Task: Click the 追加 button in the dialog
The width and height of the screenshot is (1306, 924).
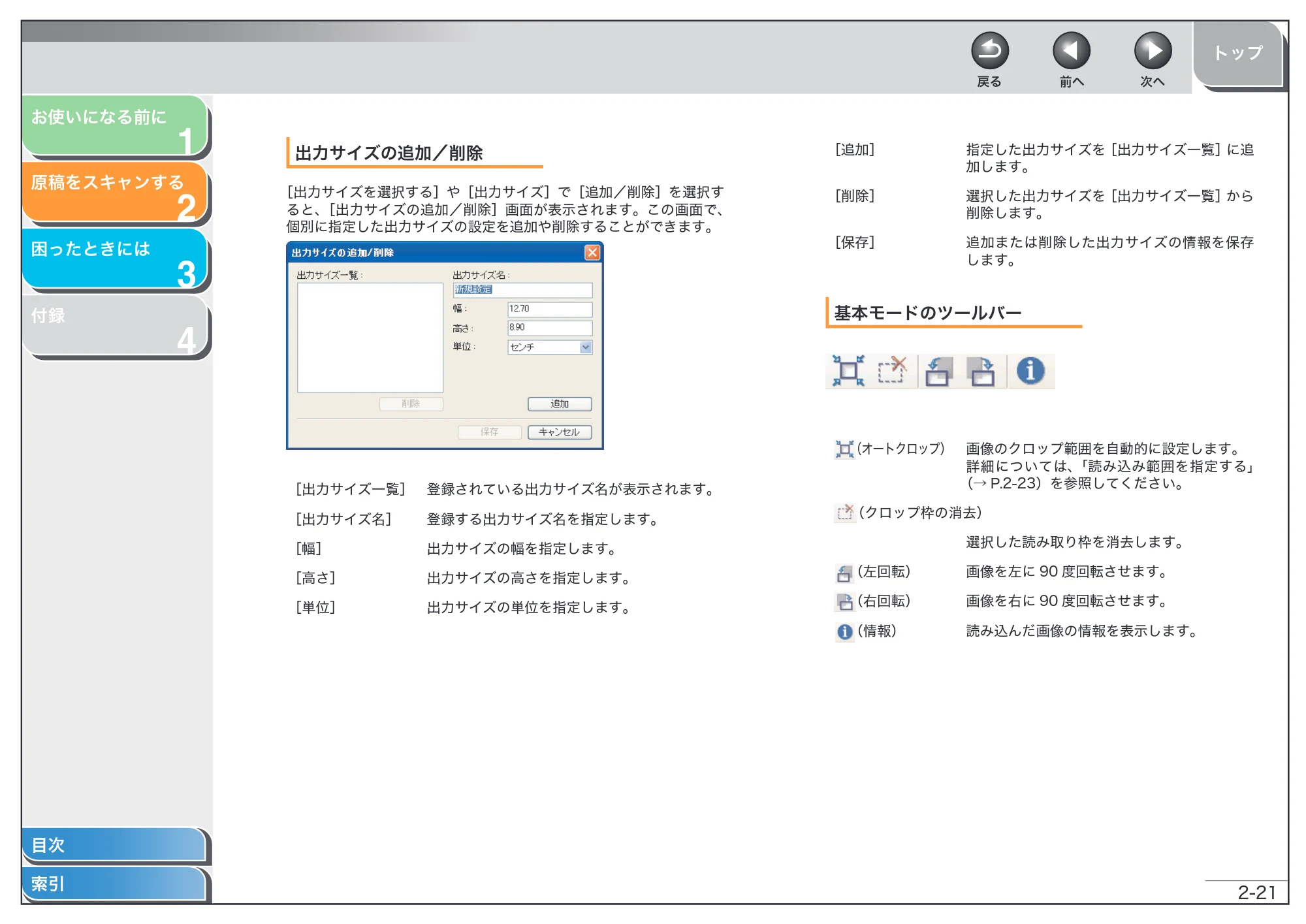Action: [560, 404]
